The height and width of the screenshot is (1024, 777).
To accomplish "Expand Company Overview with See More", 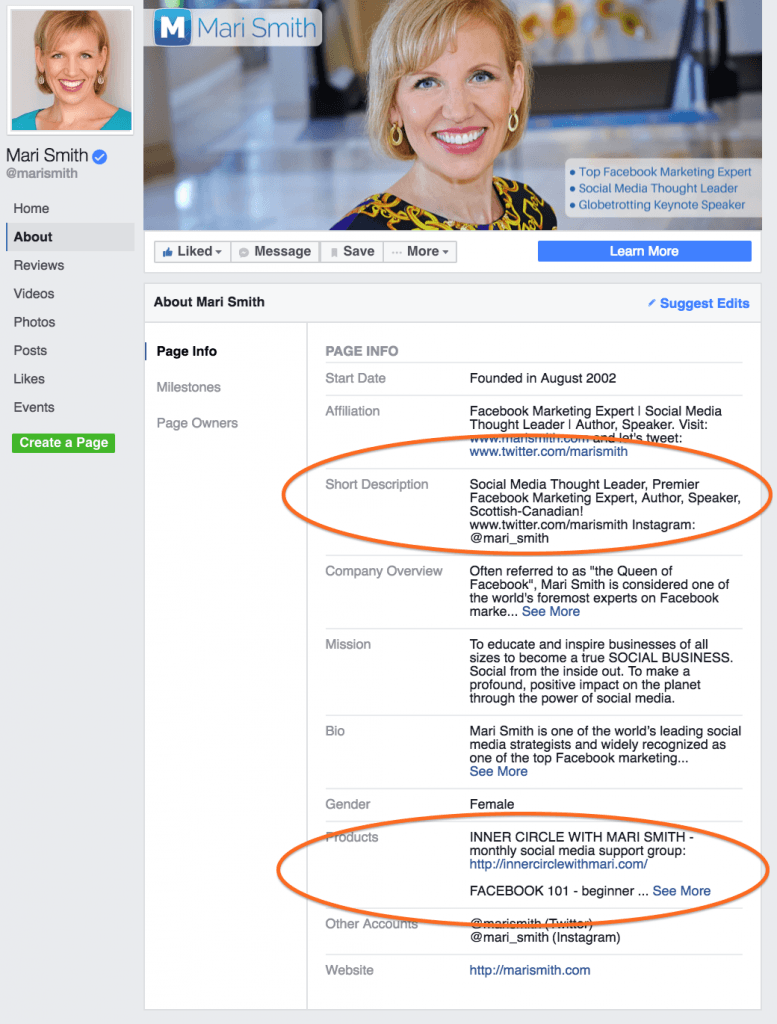I will 550,612.
